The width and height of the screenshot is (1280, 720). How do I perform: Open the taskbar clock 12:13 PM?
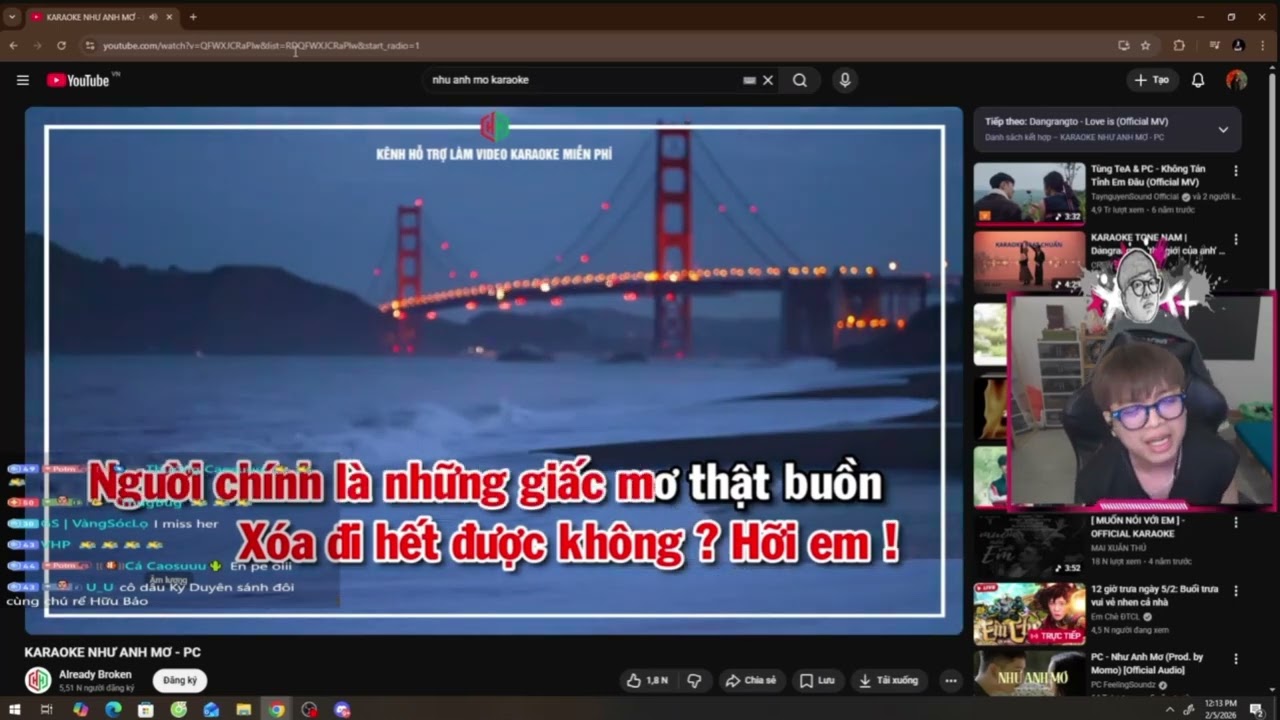tap(1221, 709)
